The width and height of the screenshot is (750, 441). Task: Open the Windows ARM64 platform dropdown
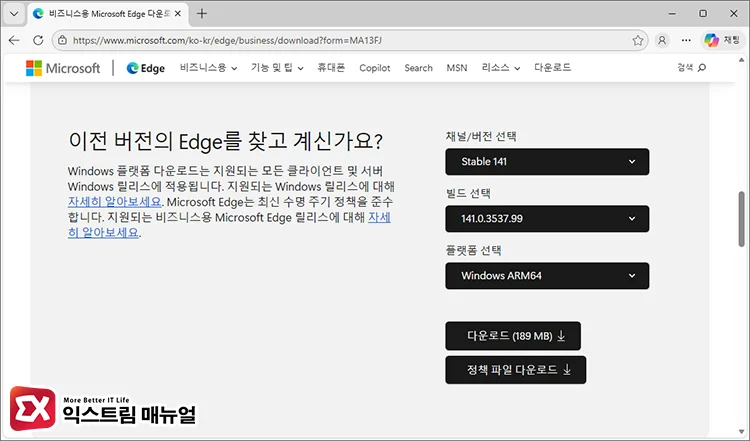(x=547, y=276)
